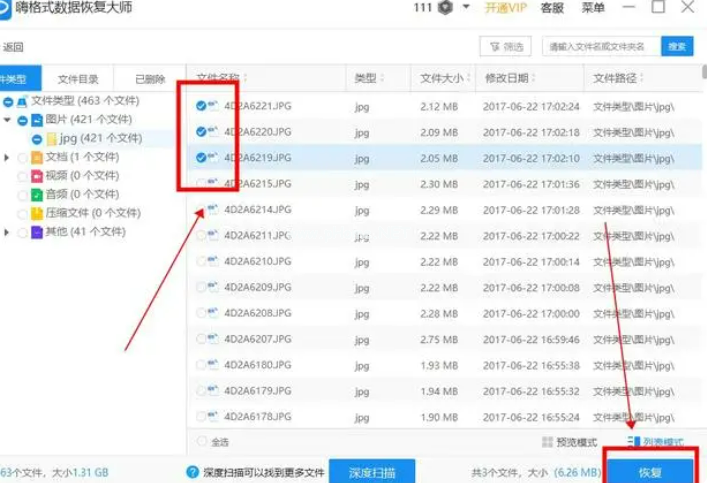Open the dropdown arrow next to avatar
The width and height of the screenshot is (707, 483).
(x=466, y=8)
